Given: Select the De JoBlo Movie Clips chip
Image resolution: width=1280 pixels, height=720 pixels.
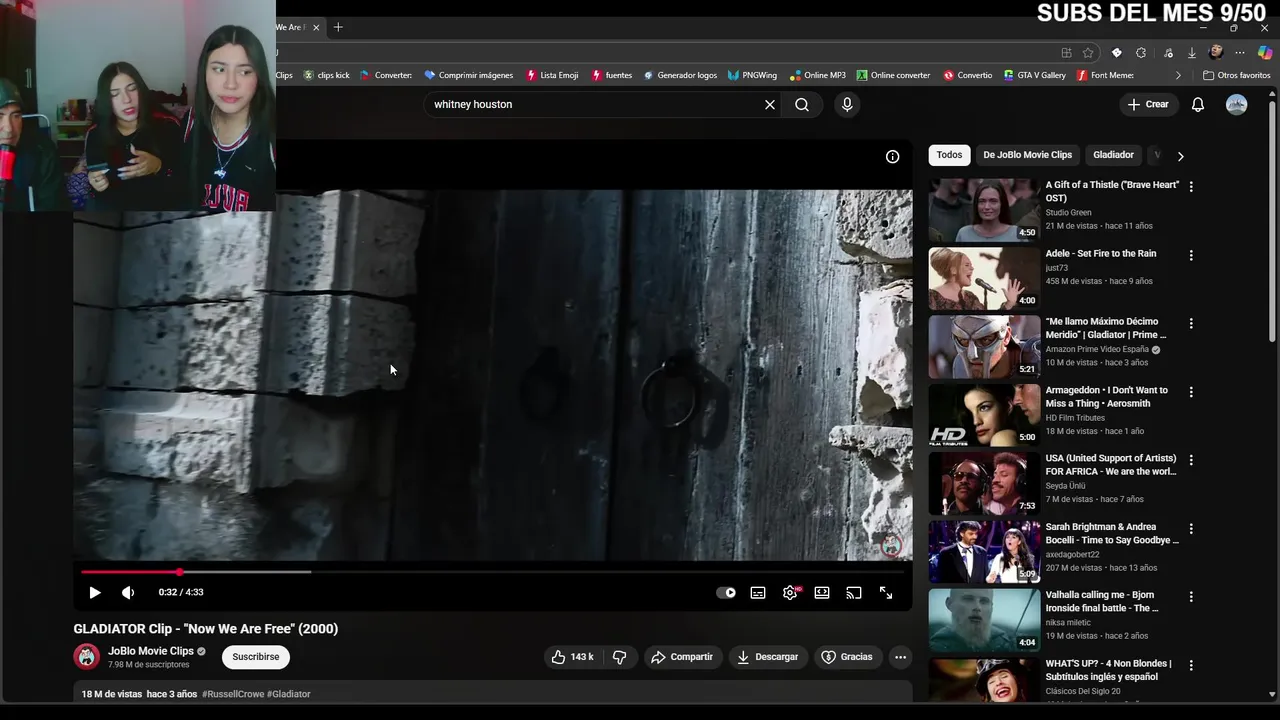Looking at the screenshot, I should pyautogui.click(x=1027, y=155).
